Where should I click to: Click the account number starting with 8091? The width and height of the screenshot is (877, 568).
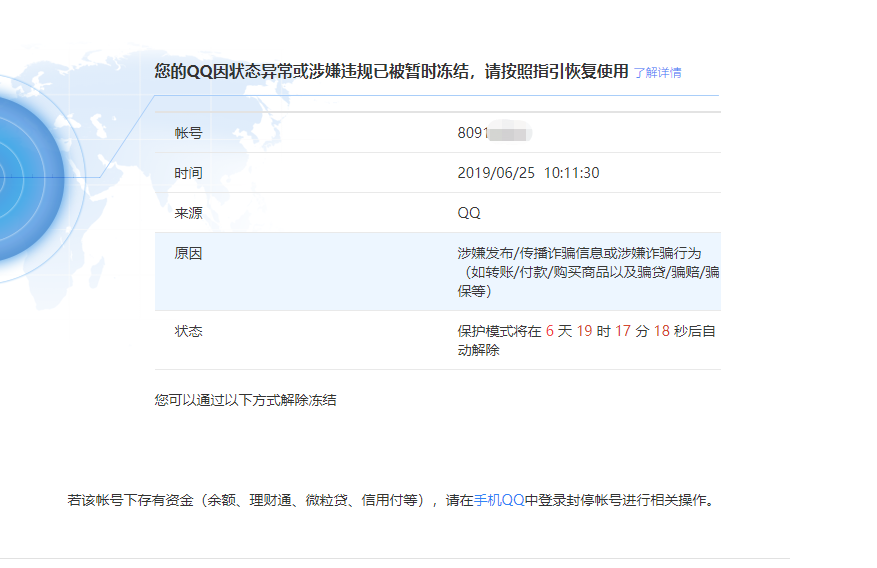473,133
